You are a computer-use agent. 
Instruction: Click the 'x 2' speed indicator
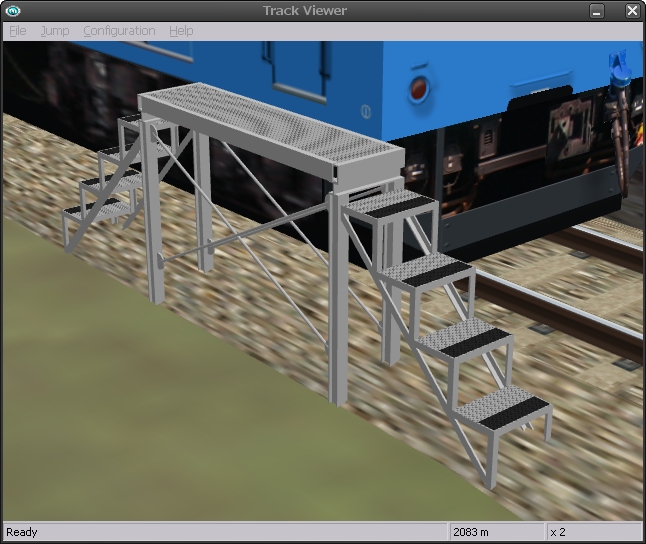coord(558,532)
